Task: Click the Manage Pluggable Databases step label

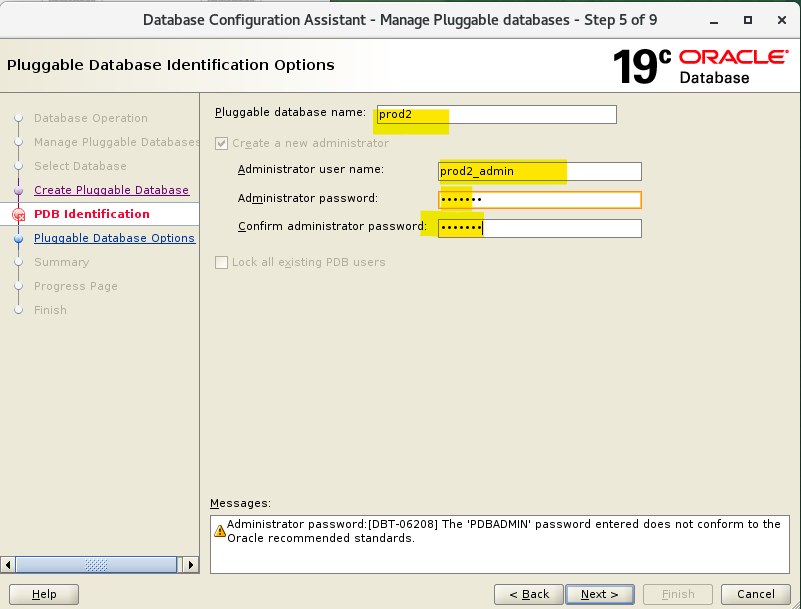Action: 116,142
